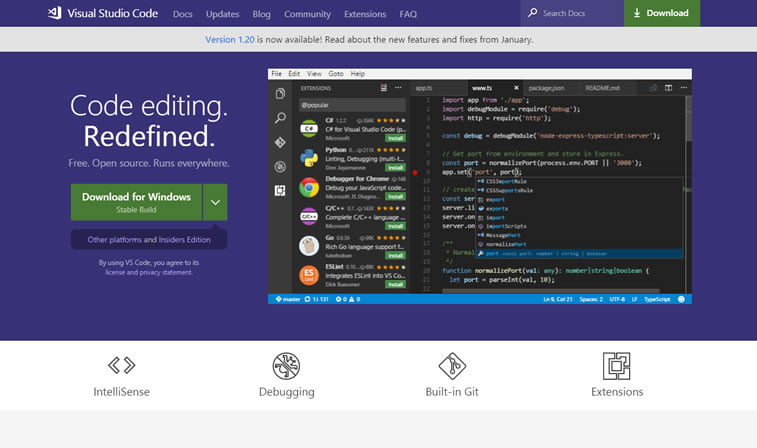
Task: Click the split editor icon
Action: click(x=669, y=88)
